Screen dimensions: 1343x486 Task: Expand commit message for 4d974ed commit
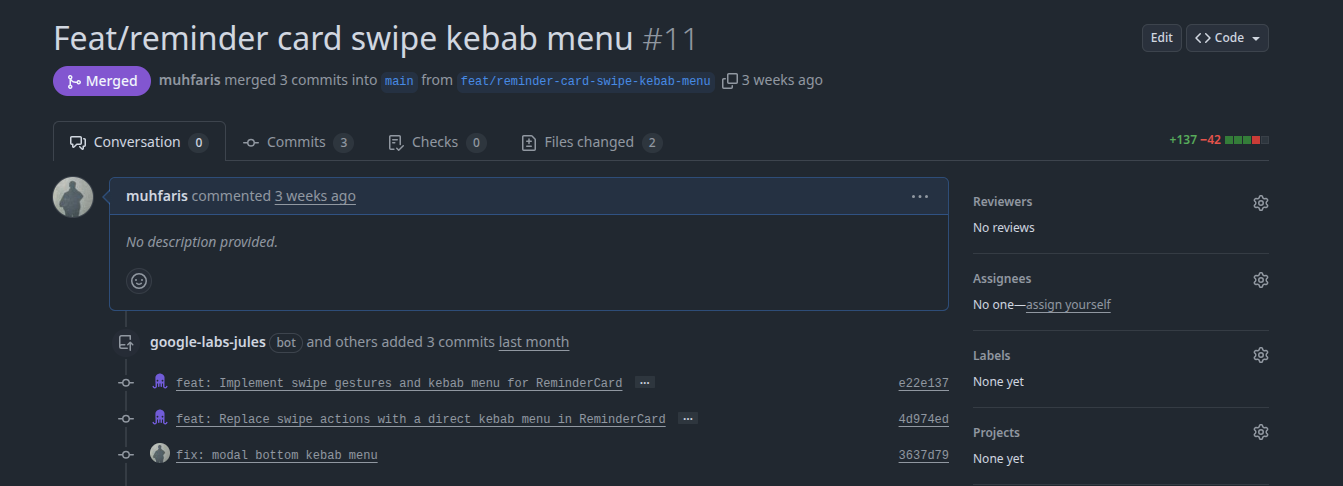click(687, 419)
